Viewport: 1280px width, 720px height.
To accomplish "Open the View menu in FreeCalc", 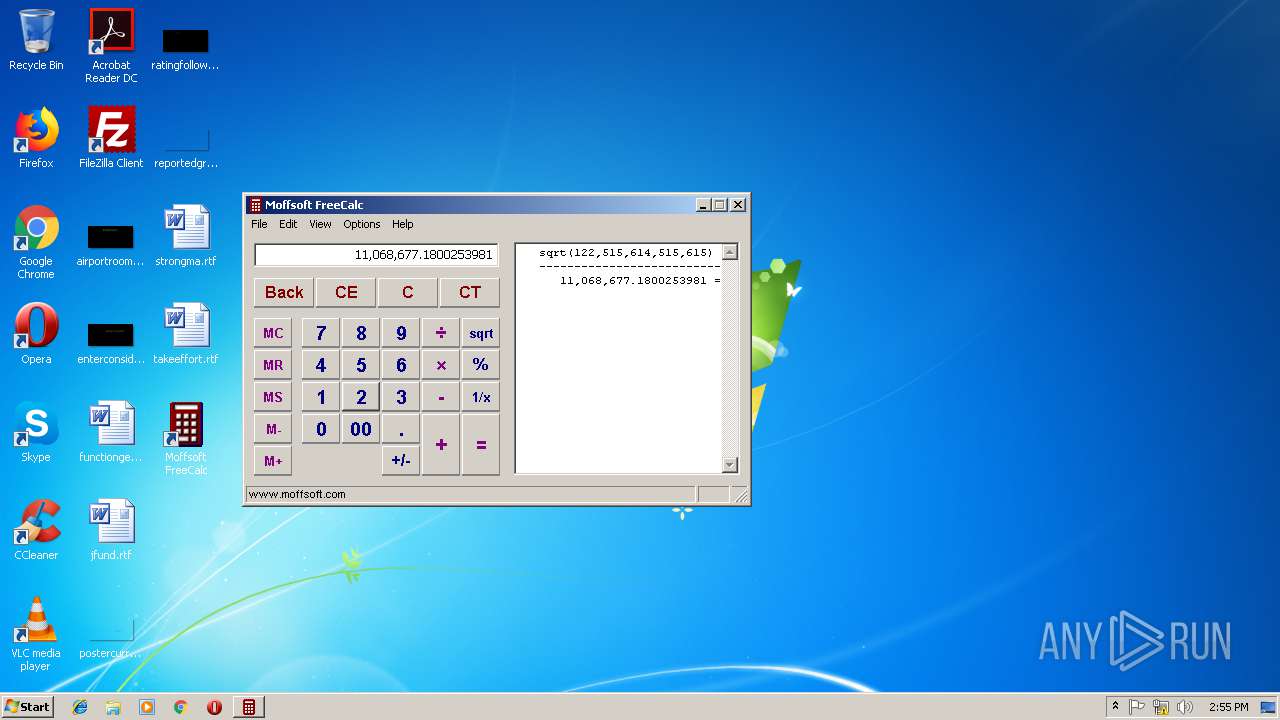I will point(320,224).
